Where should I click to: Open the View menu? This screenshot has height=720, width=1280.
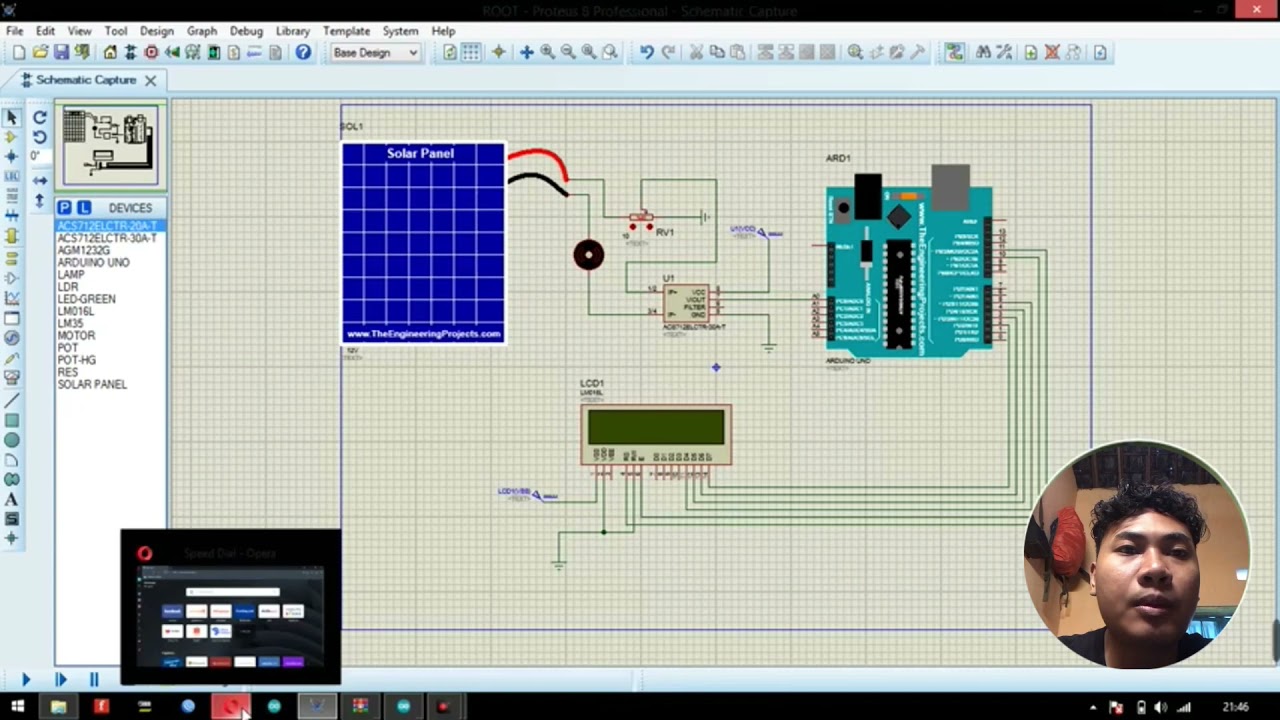click(79, 31)
